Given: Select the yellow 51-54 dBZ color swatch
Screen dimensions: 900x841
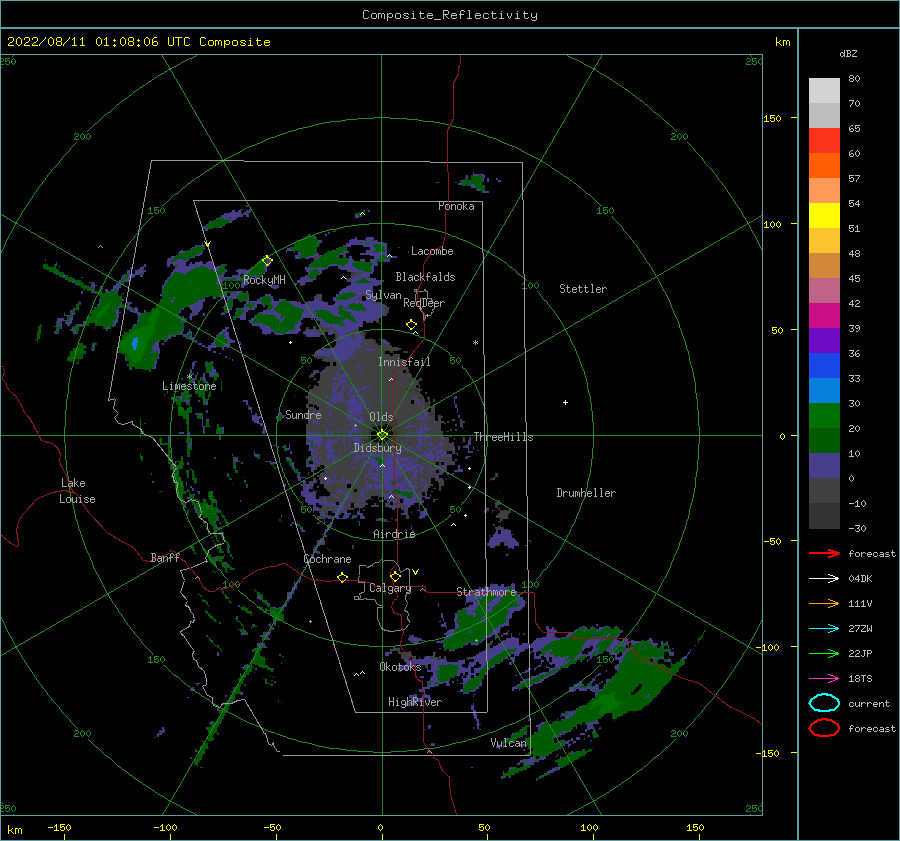Looking at the screenshot, I should coord(824,216).
